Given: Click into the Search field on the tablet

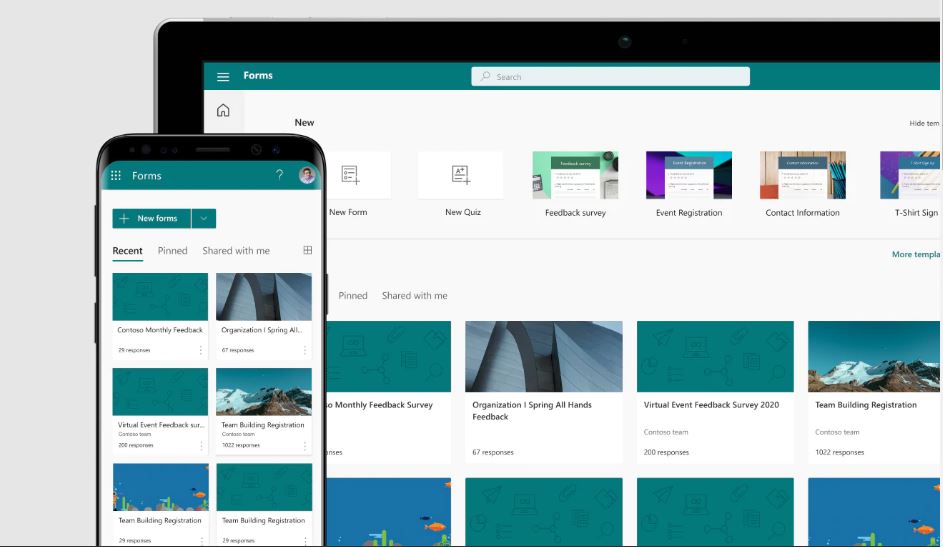Looking at the screenshot, I should tap(610, 76).
